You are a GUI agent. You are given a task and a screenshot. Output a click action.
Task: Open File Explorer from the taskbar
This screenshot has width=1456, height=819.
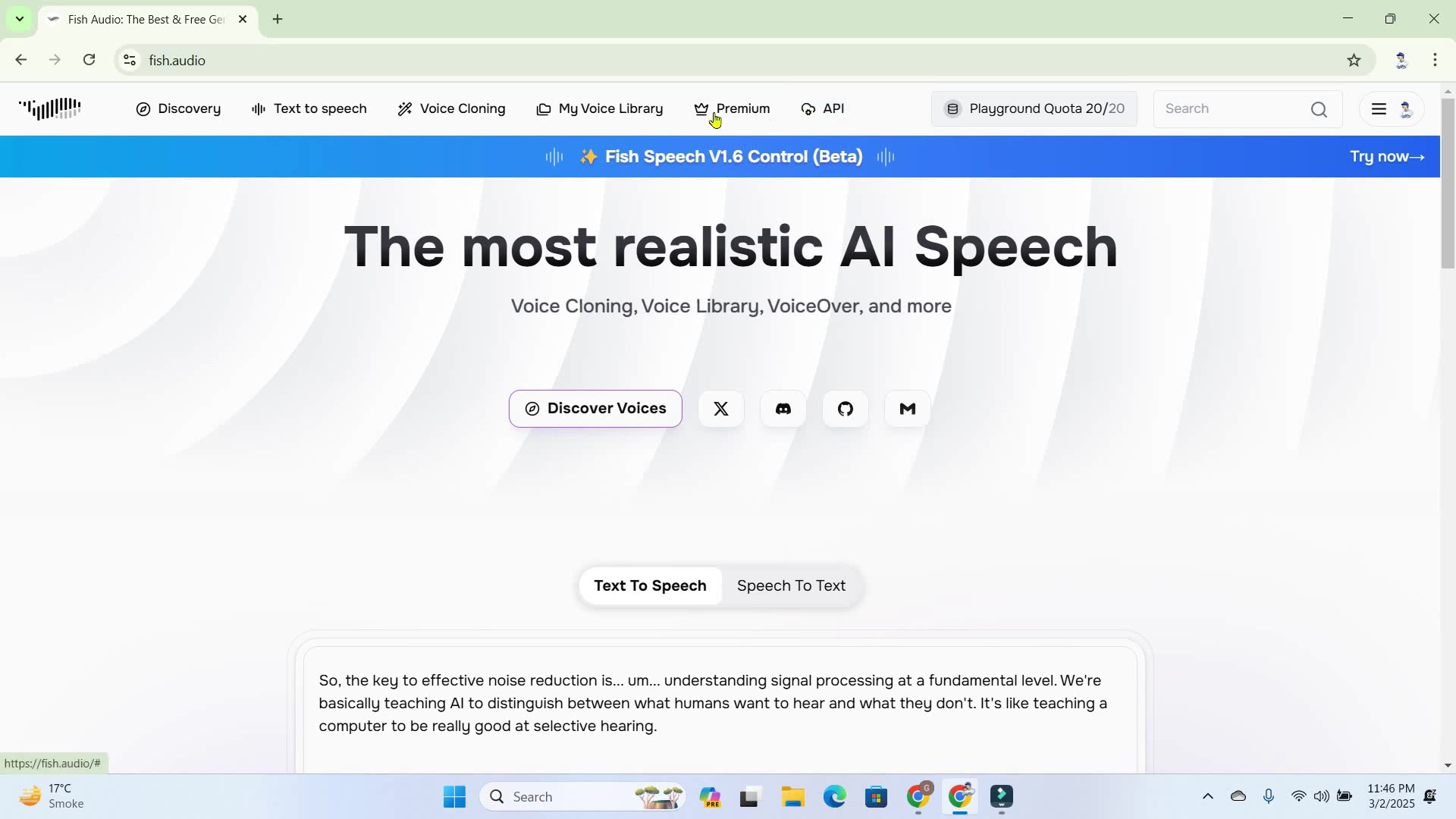pyautogui.click(x=793, y=797)
